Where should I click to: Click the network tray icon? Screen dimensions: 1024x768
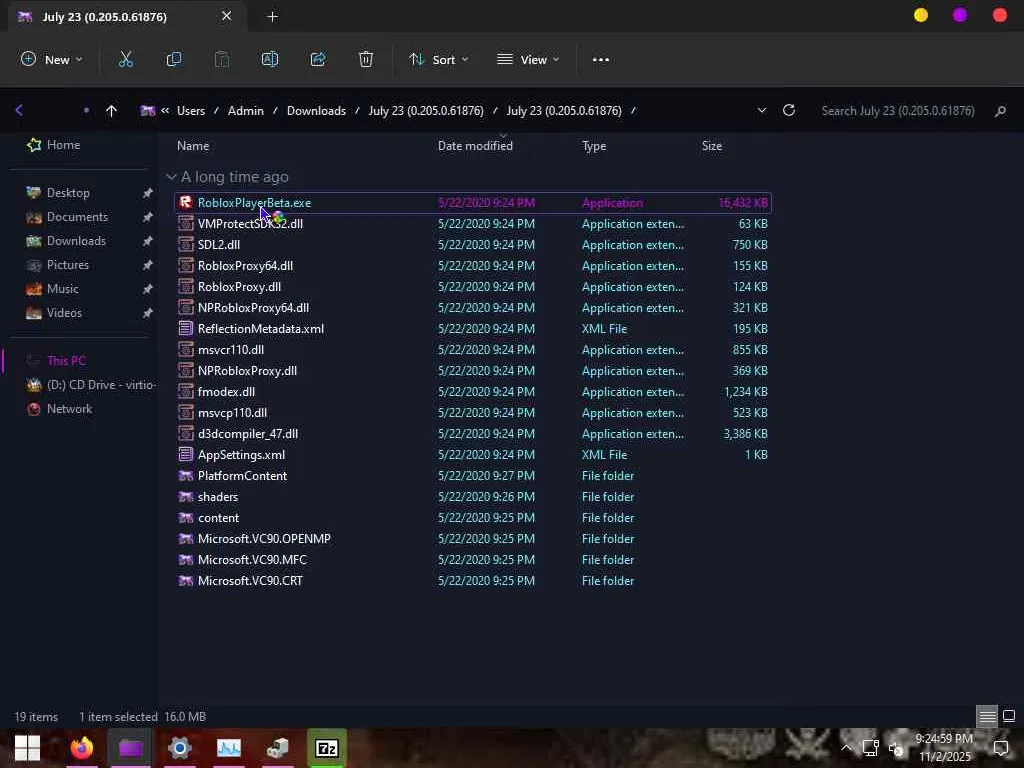click(871, 748)
